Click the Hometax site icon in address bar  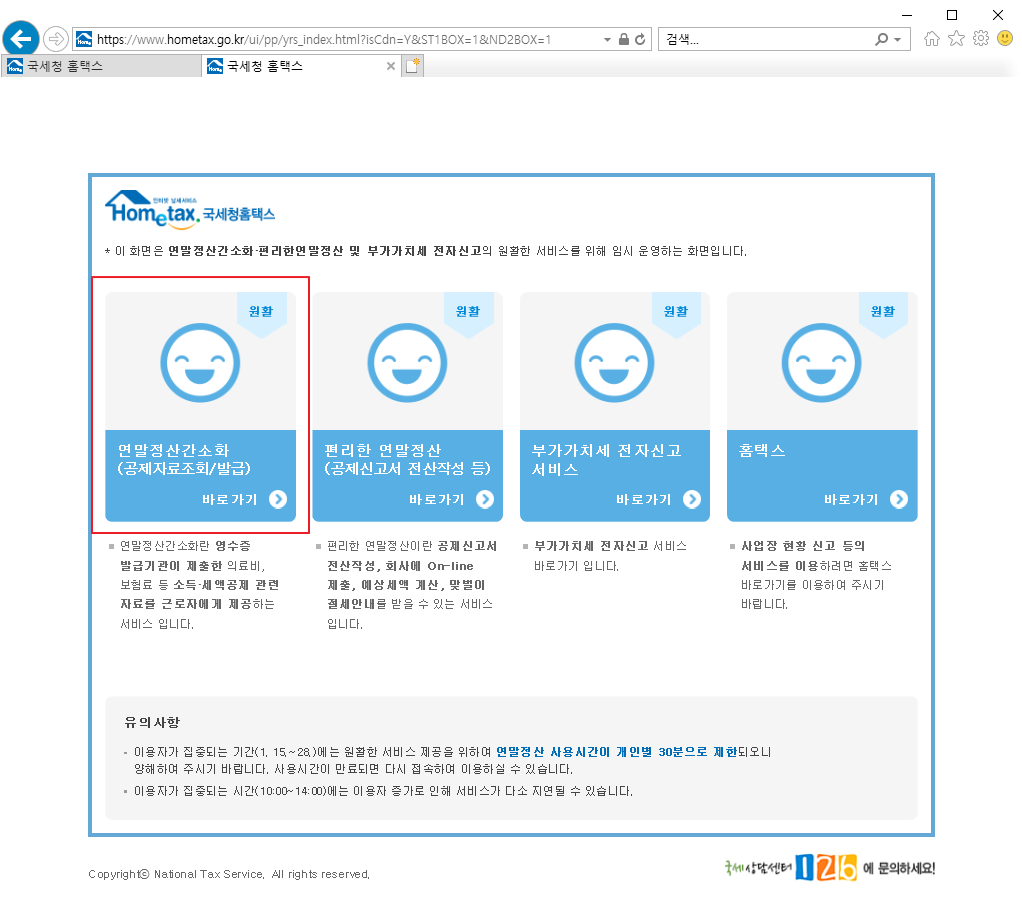[84, 40]
